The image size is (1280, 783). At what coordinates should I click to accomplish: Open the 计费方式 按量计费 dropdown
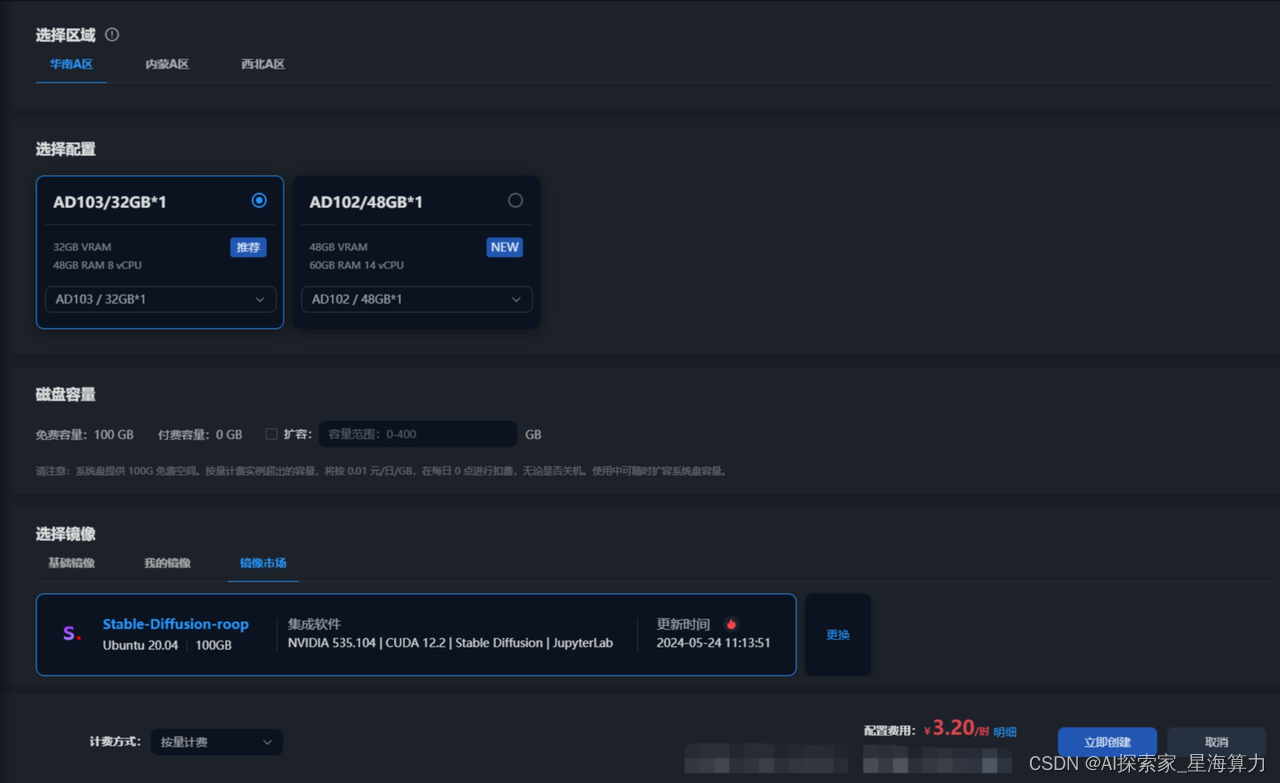coord(216,742)
